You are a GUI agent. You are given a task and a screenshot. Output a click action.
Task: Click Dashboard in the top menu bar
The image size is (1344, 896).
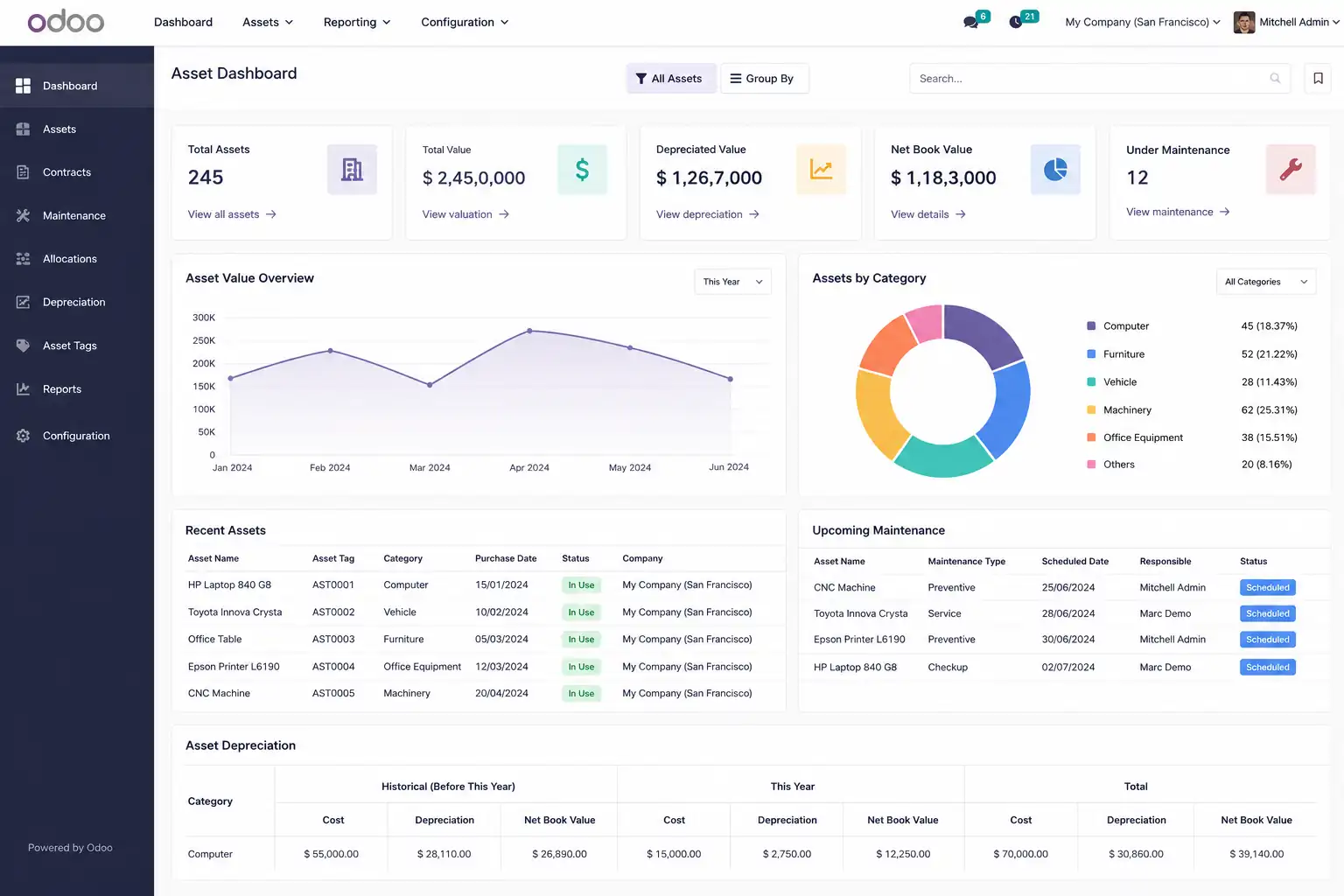click(x=183, y=22)
